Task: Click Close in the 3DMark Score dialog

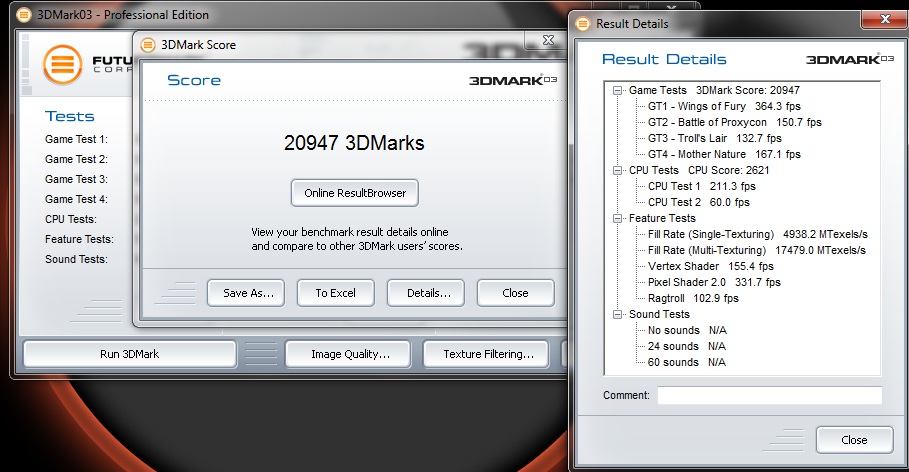Action: pyautogui.click(x=515, y=293)
